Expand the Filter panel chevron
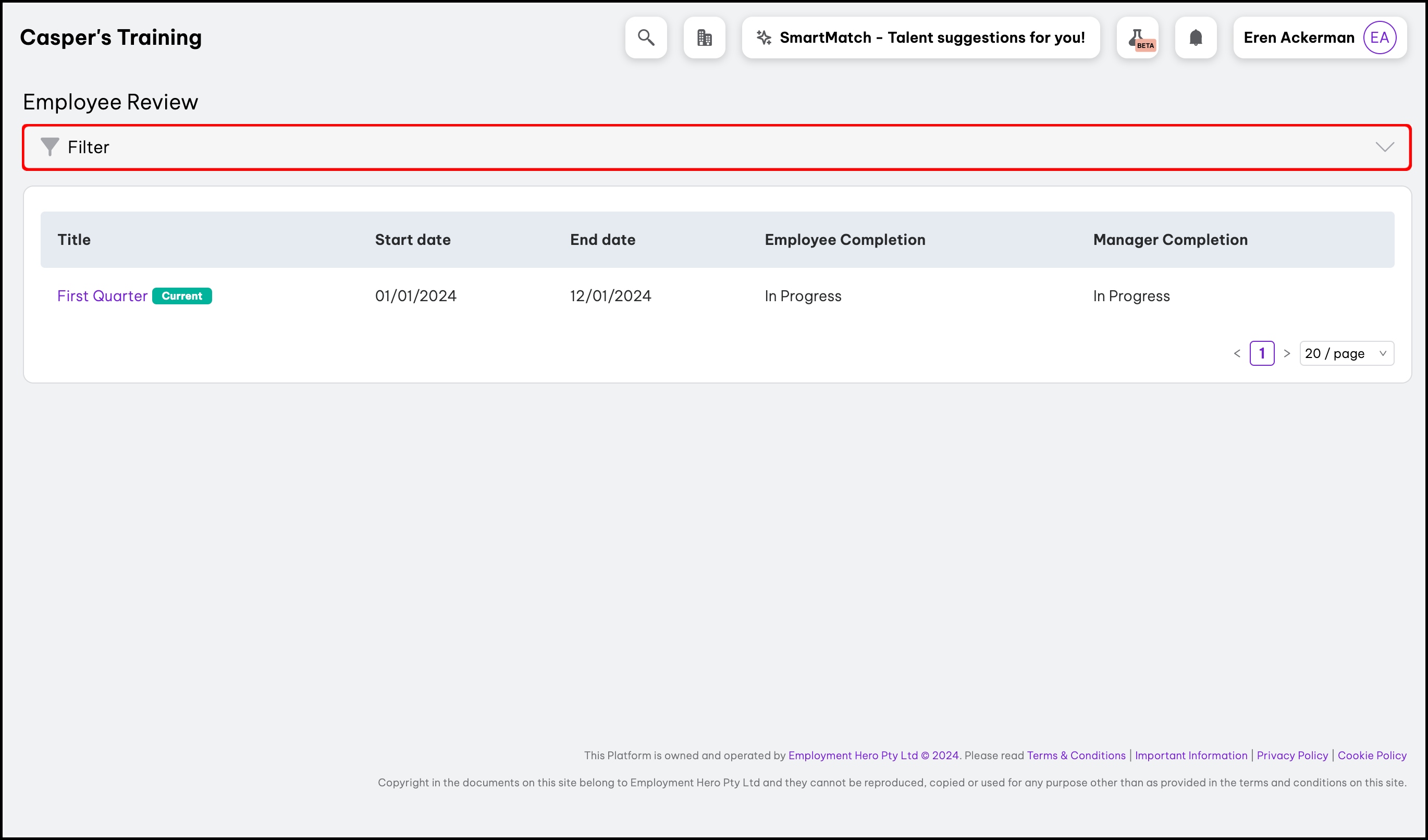Image resolution: width=1428 pixels, height=840 pixels. pyautogui.click(x=1384, y=147)
